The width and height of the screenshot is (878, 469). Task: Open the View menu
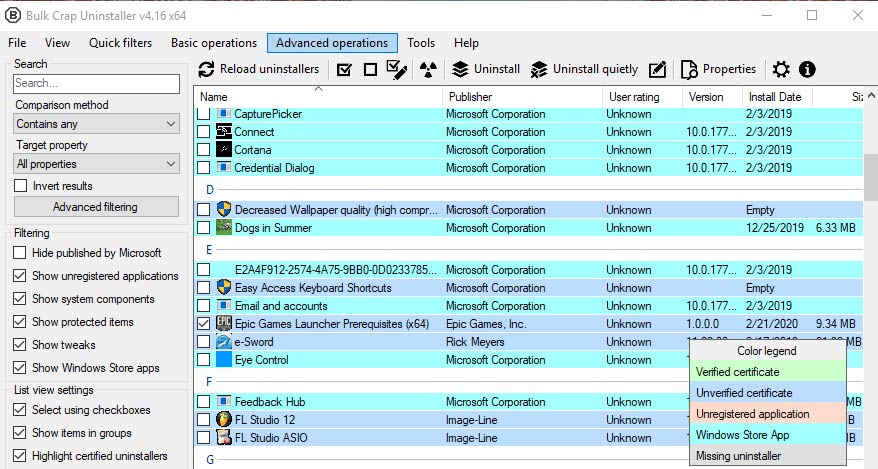point(57,43)
